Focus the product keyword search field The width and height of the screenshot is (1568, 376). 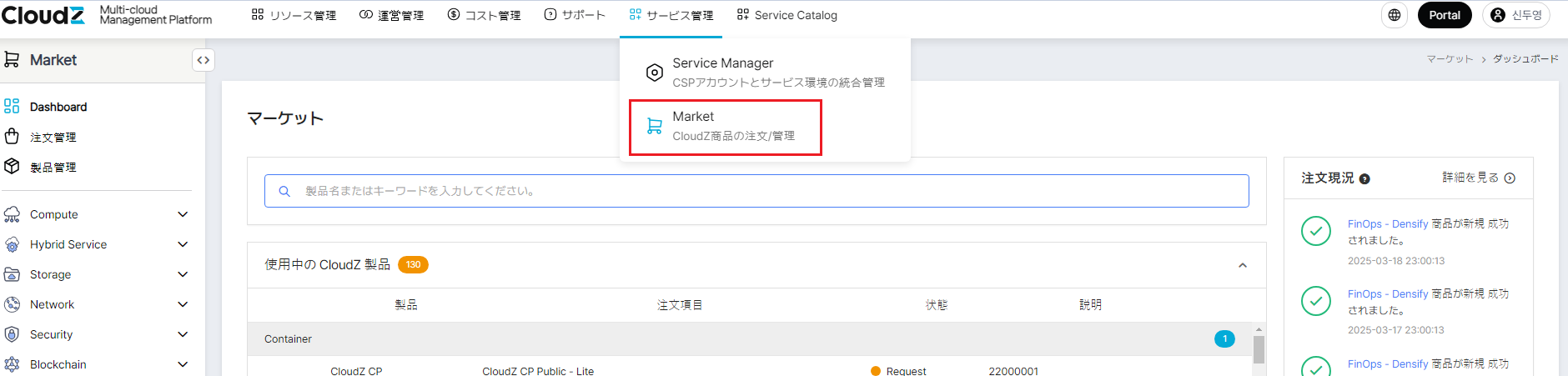click(x=756, y=191)
